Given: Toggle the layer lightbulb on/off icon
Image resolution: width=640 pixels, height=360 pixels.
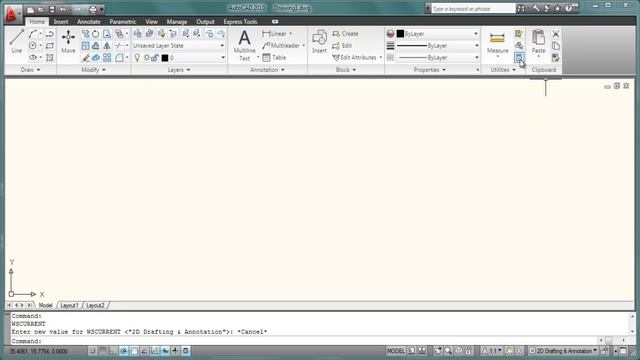Looking at the screenshot, I should tap(138, 58).
